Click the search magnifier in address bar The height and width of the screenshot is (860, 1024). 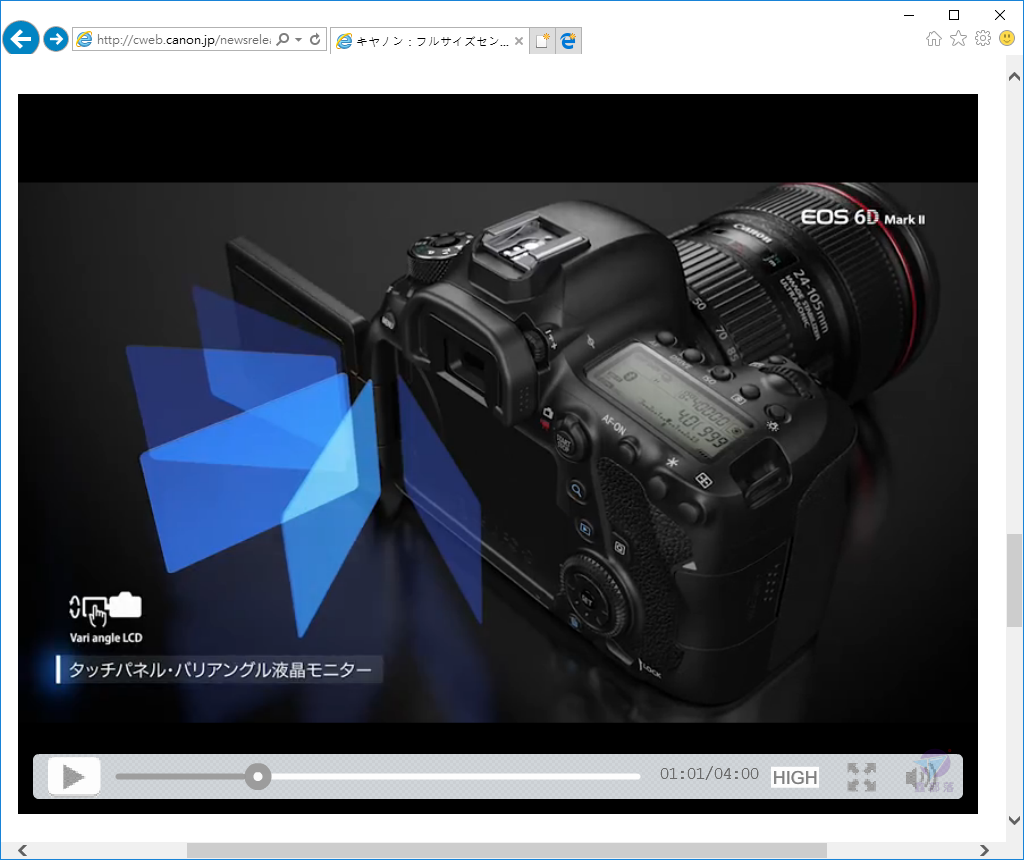point(282,40)
